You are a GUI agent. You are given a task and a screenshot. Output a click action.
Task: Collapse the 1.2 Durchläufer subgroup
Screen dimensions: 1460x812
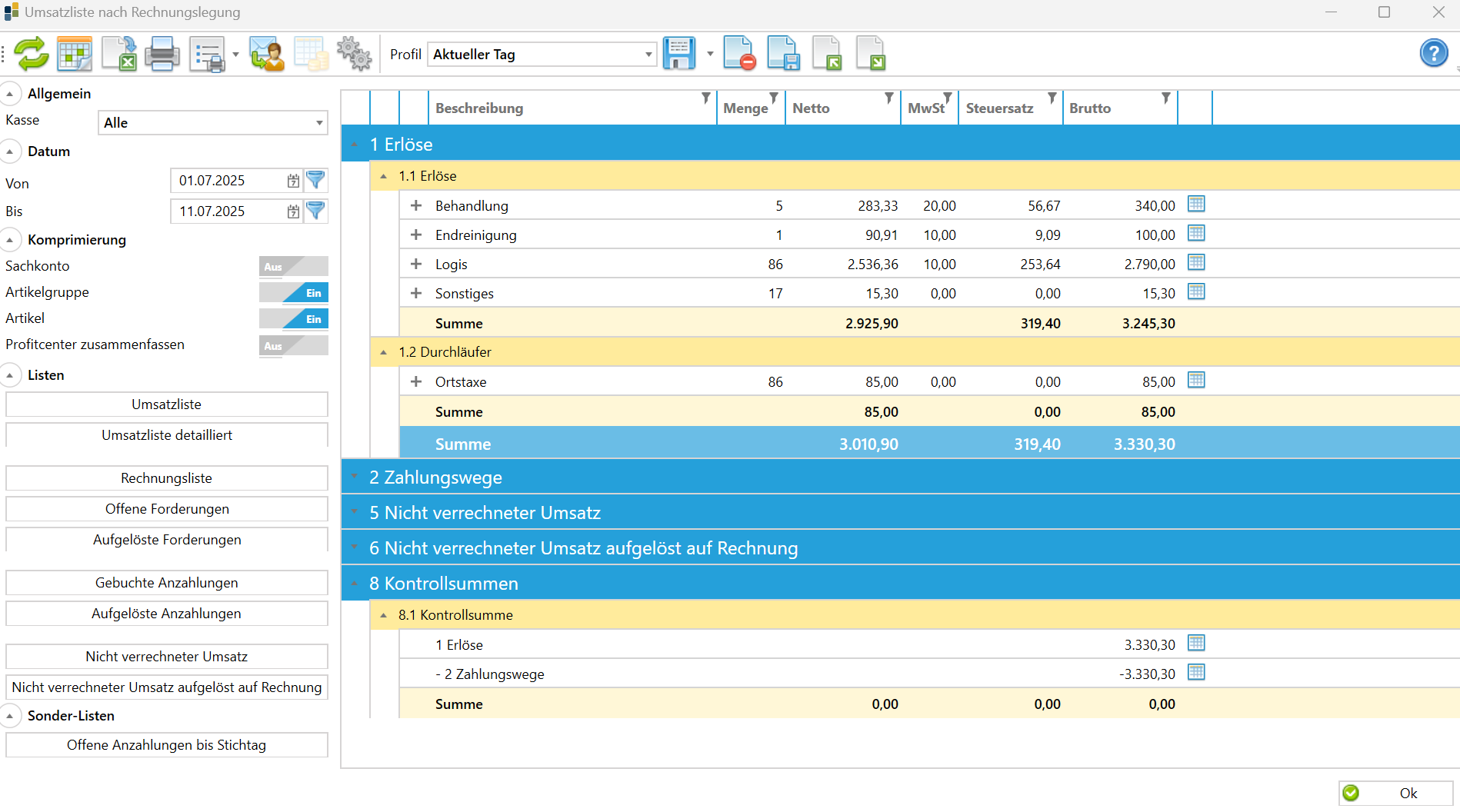pos(384,352)
